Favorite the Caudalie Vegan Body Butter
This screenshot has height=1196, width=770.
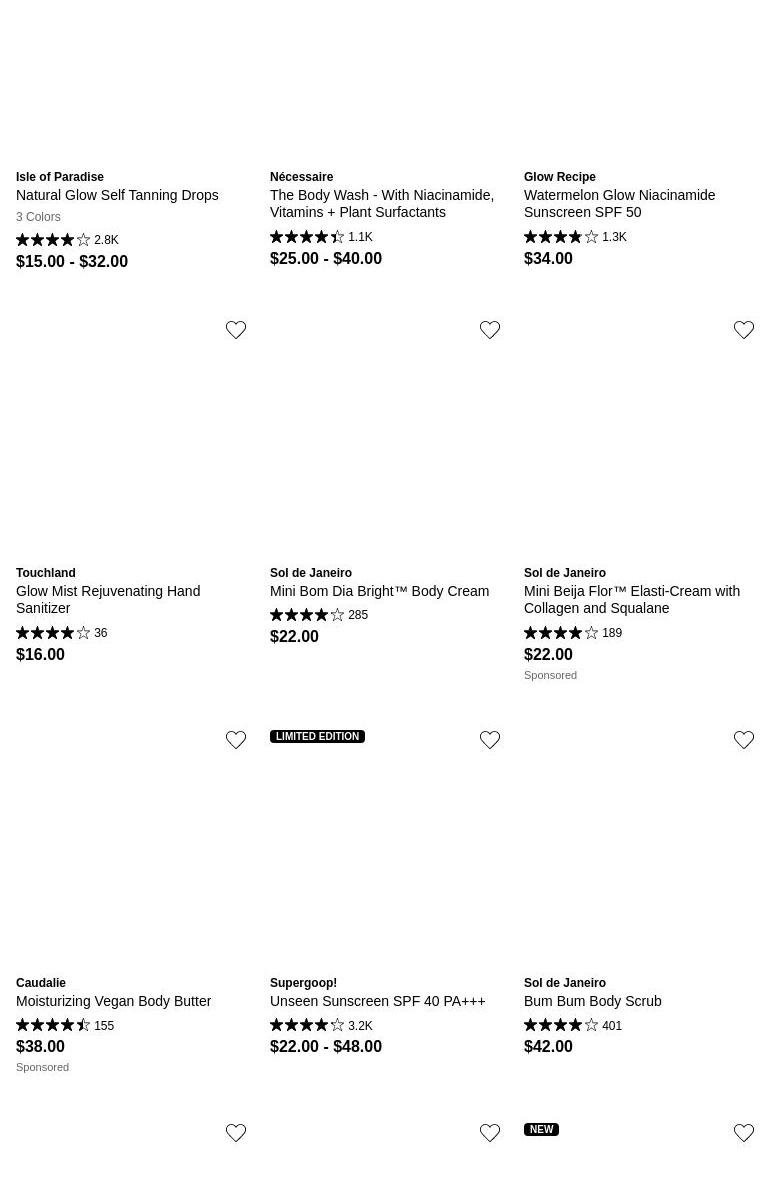tap(236, 740)
